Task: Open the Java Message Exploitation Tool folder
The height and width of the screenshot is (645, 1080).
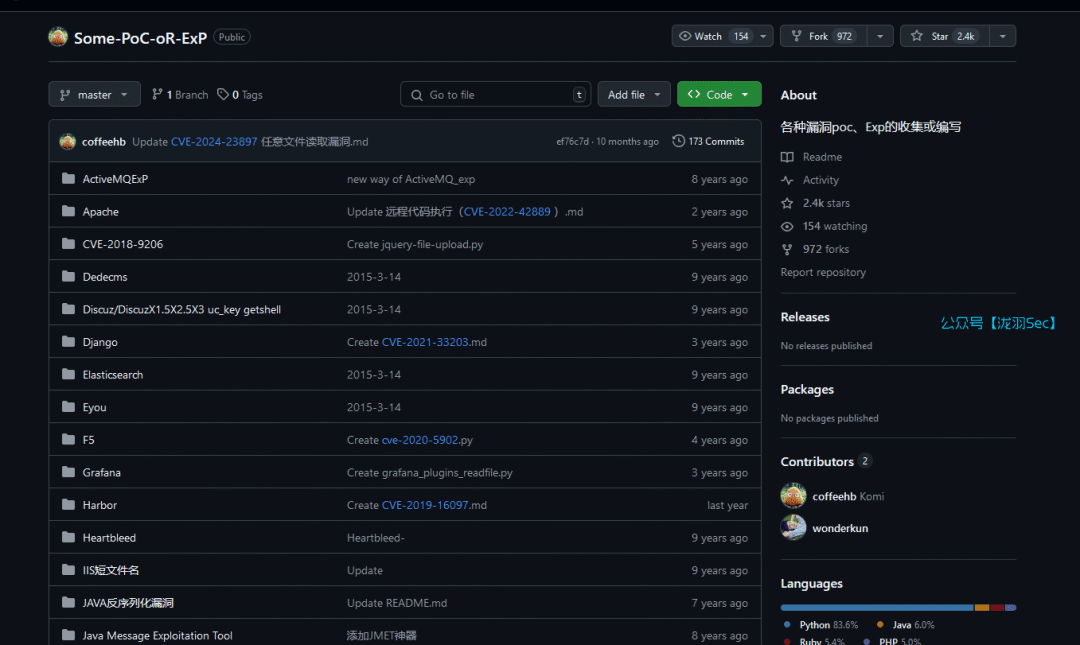Action: point(157,635)
